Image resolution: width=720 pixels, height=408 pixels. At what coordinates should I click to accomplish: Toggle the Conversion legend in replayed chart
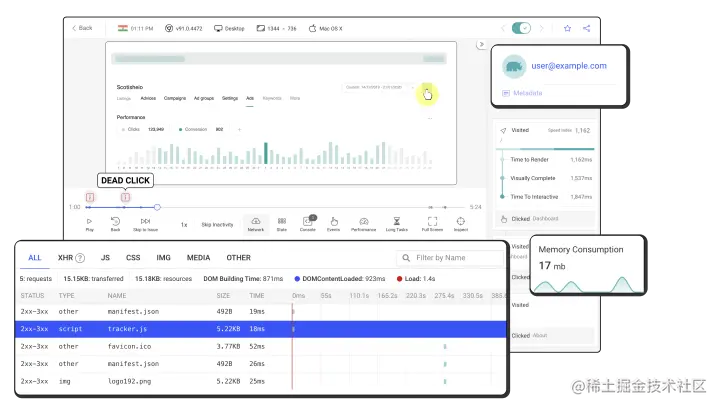(201, 129)
